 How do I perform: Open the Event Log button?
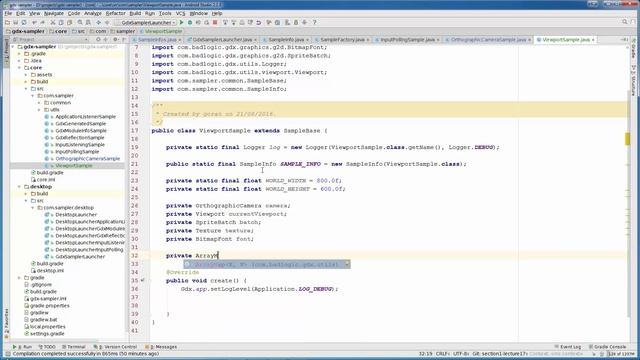click(568, 347)
